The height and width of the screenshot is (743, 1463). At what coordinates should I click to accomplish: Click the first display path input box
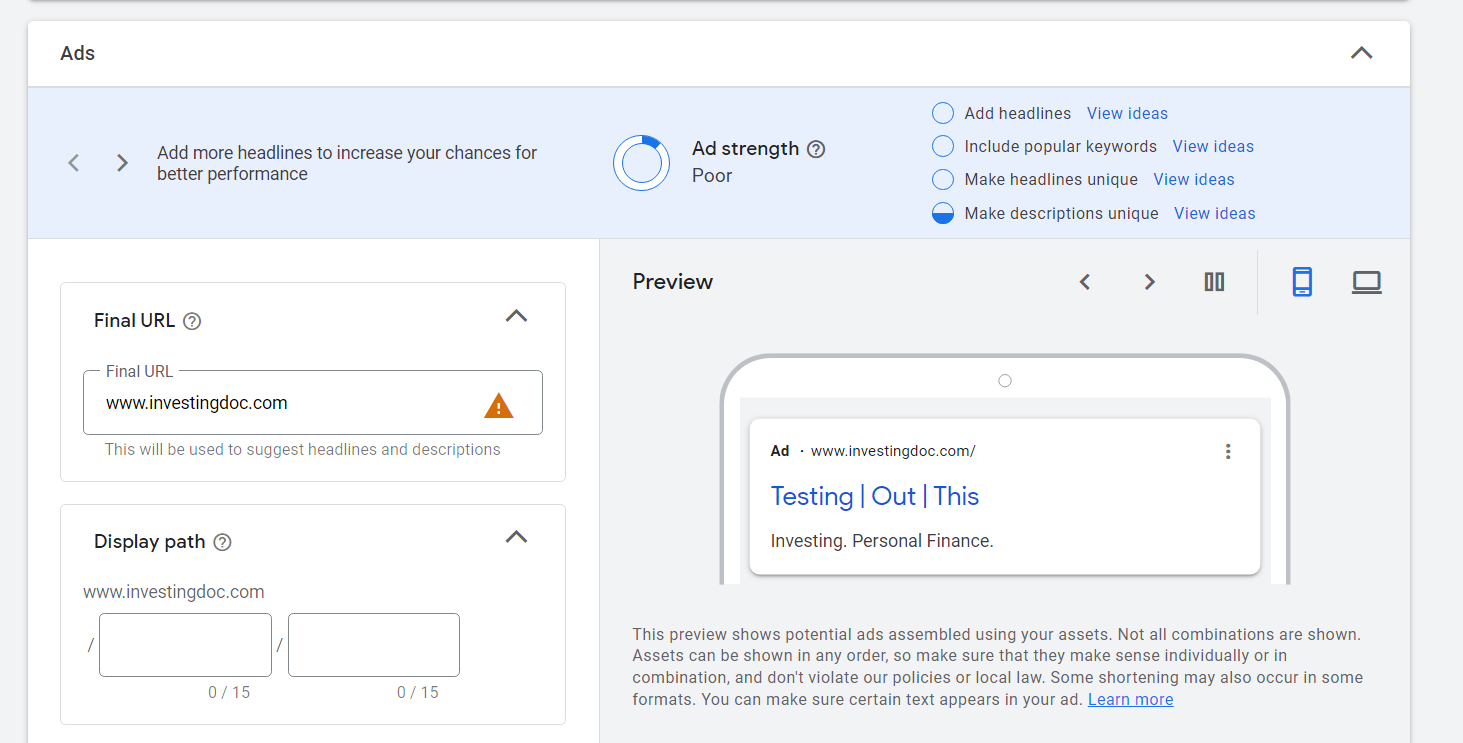pos(185,645)
